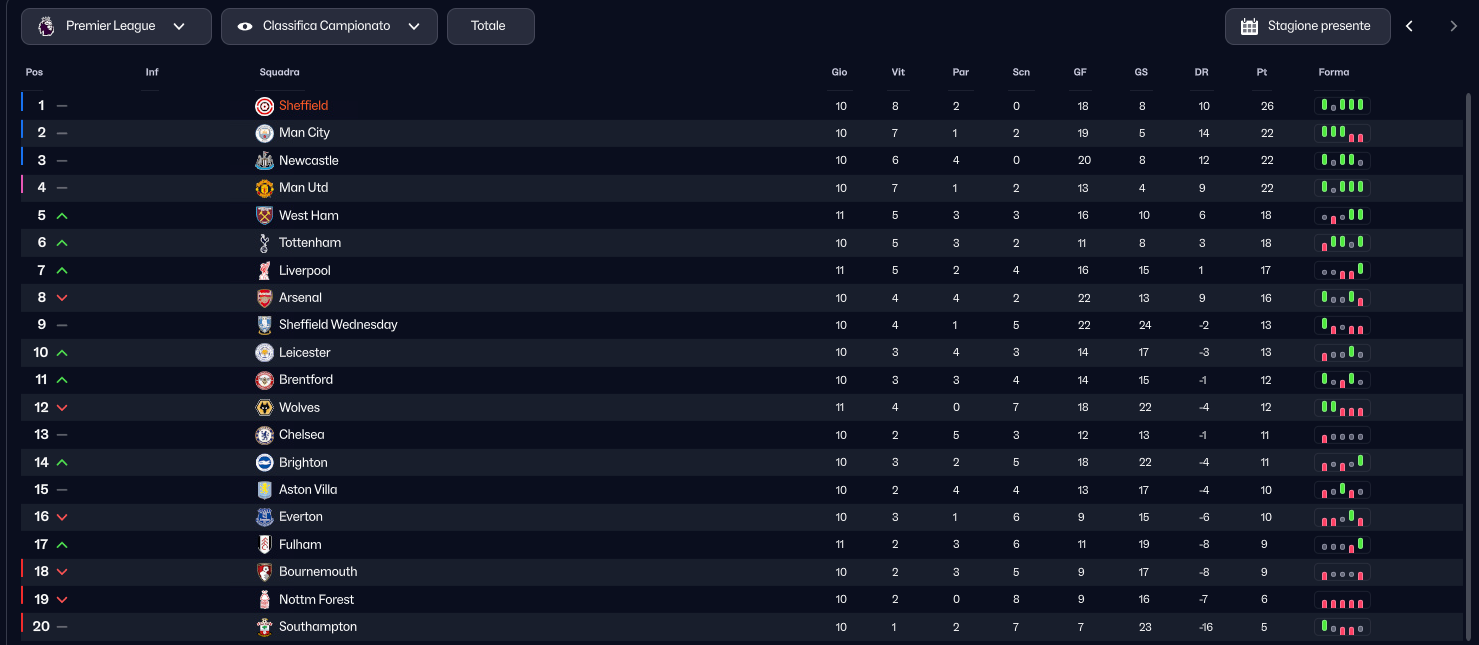Click the Newcastle crest icon
Screen dimensions: 1479x645
pyautogui.click(x=264, y=161)
